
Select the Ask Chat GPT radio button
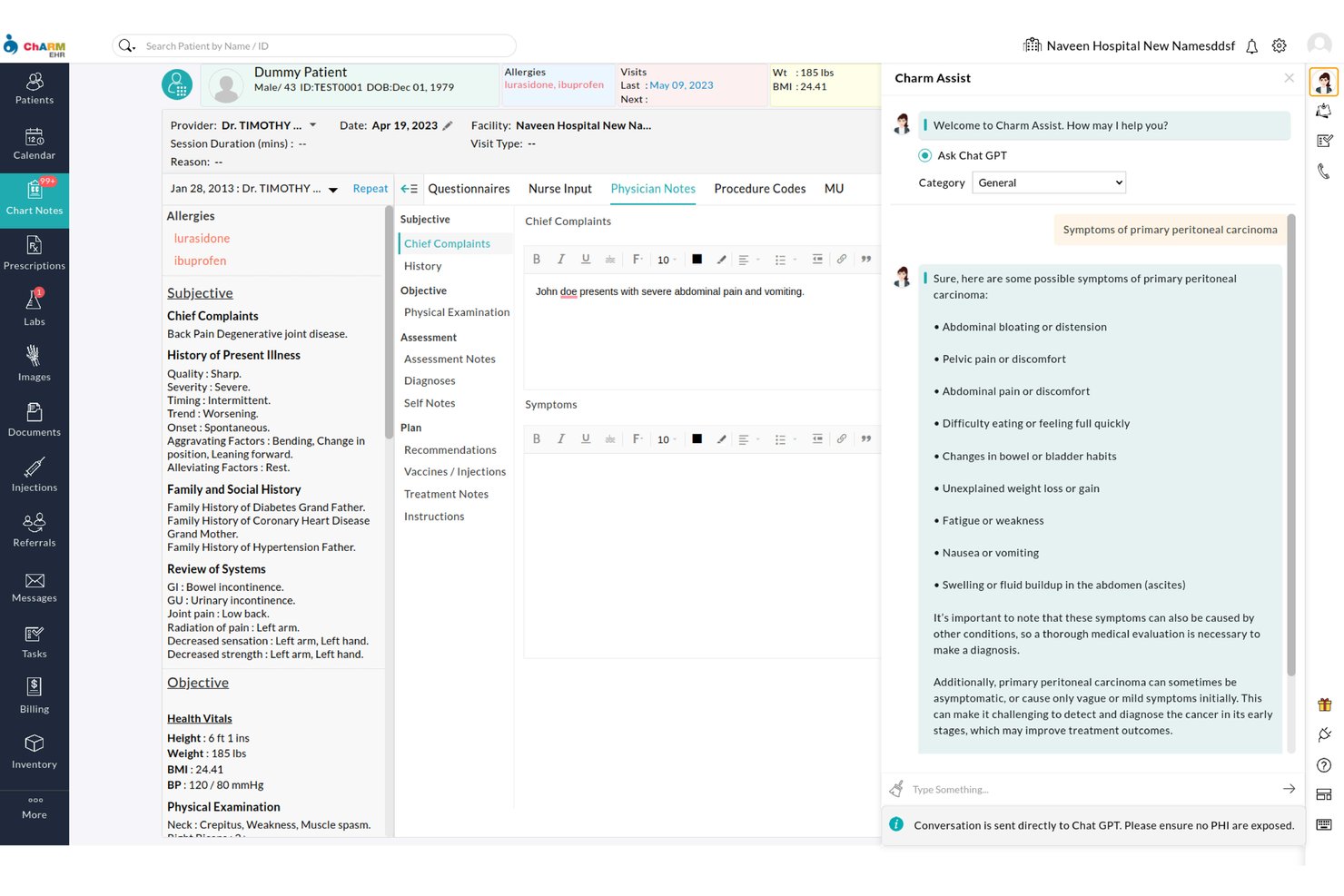click(925, 155)
